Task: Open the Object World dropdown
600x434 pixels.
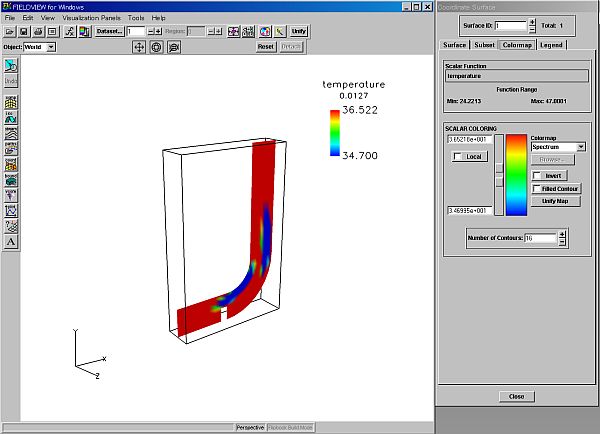Action: [x=51, y=47]
